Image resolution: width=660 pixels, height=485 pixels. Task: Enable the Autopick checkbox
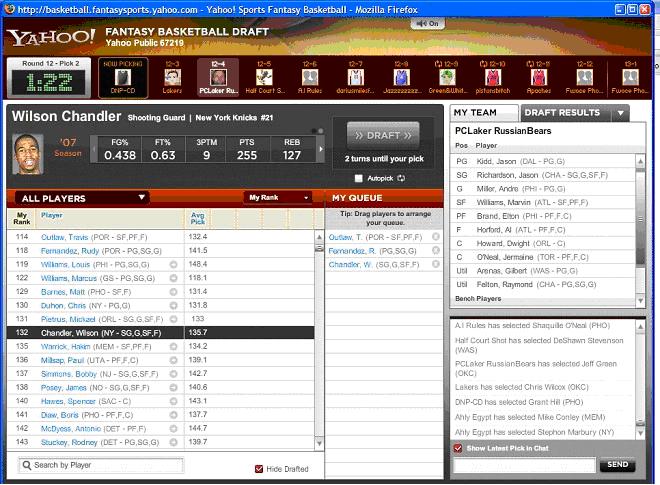coord(359,179)
